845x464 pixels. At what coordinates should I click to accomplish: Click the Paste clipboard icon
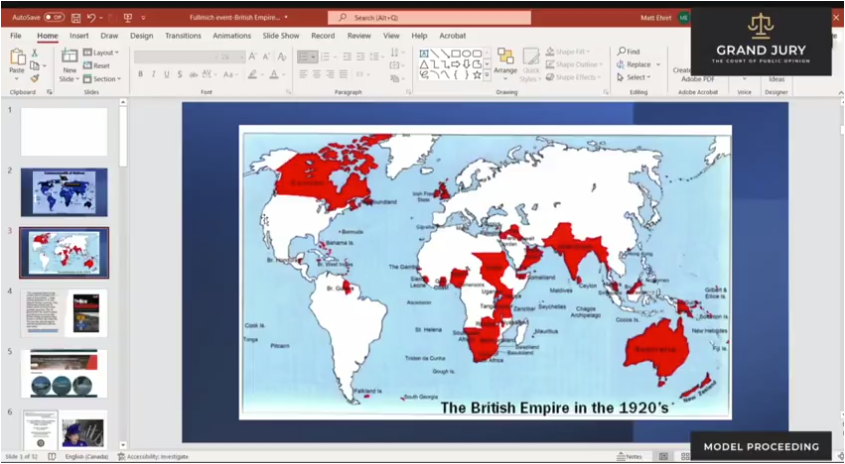pos(17,57)
